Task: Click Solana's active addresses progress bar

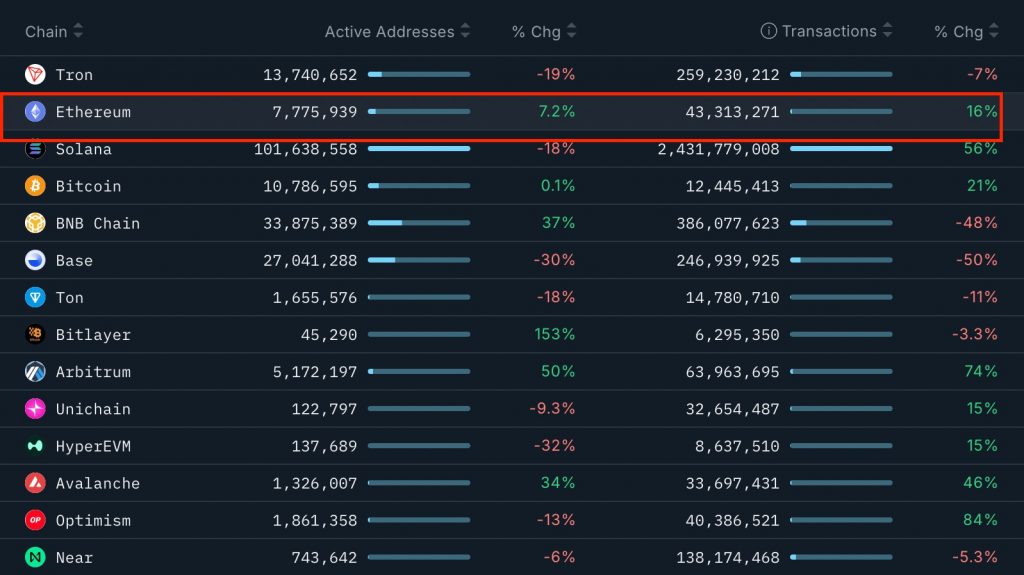Action: tap(419, 149)
